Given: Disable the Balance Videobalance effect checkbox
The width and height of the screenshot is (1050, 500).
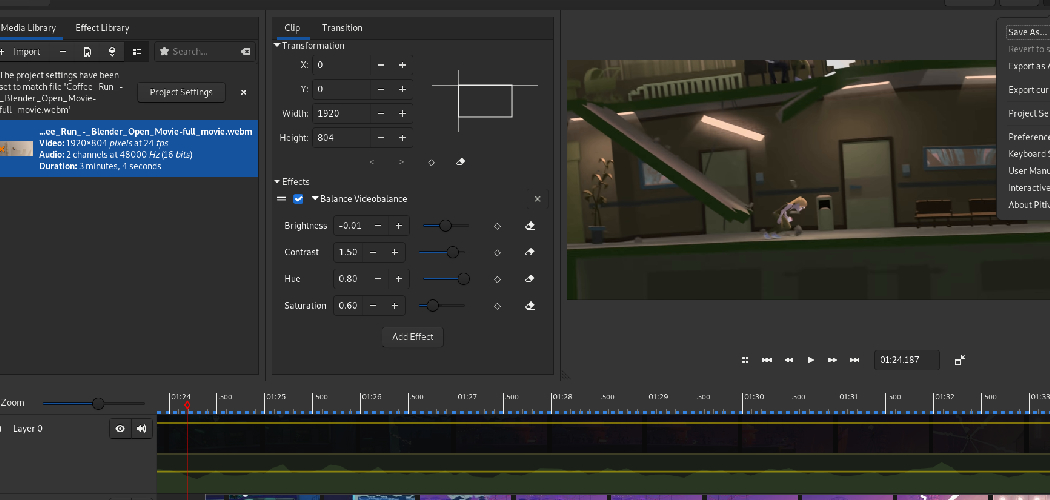Looking at the screenshot, I should [299, 199].
